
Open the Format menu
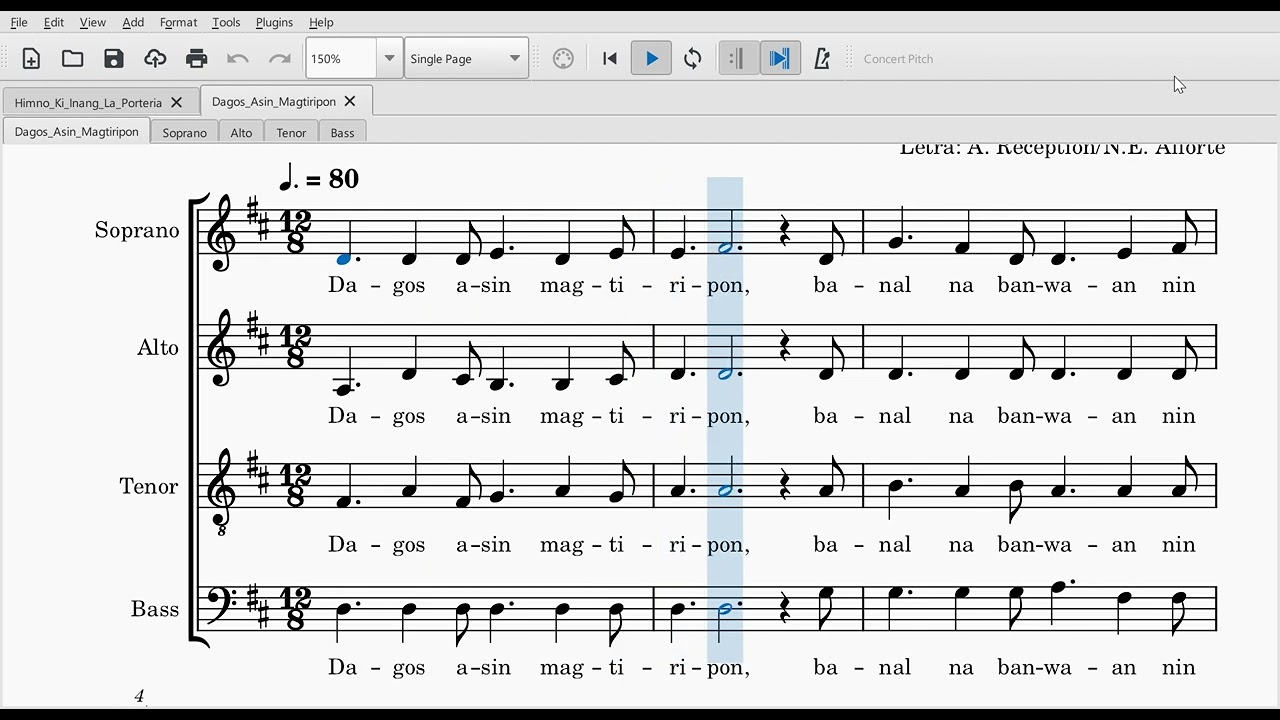click(x=178, y=22)
